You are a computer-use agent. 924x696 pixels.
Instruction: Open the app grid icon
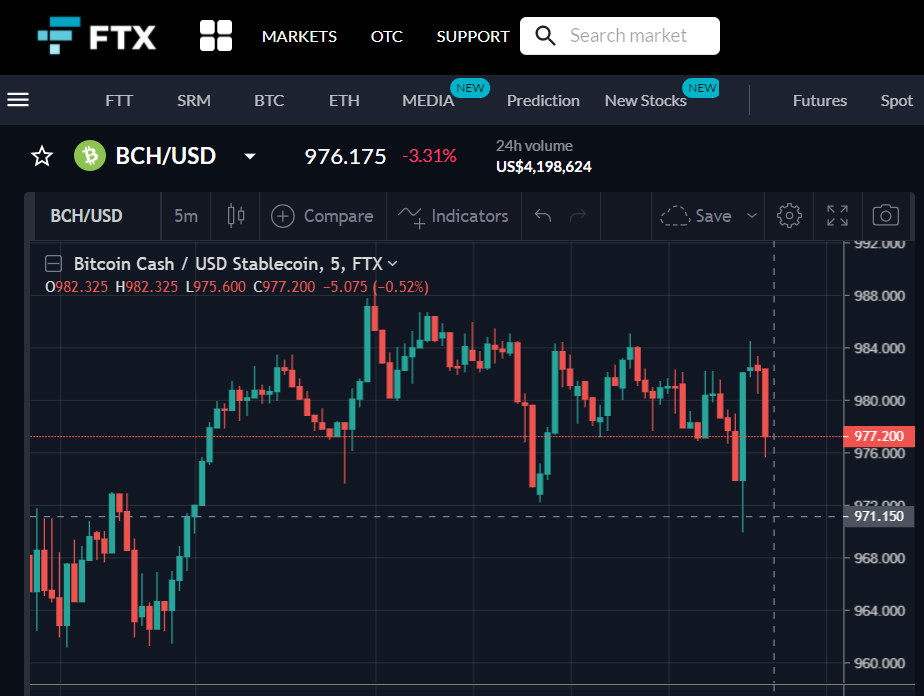(216, 36)
